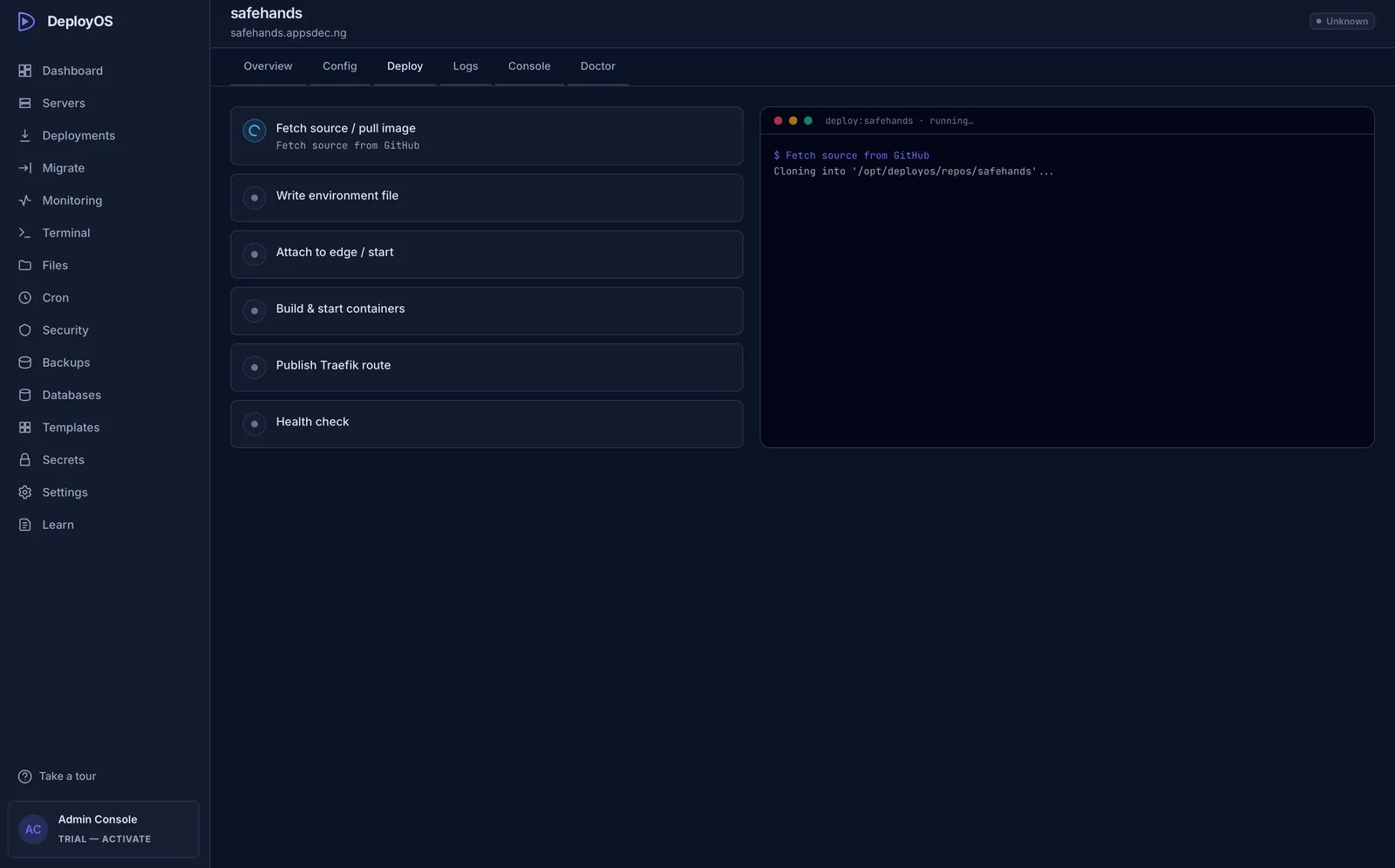Viewport: 1395px width, 868px height.
Task: Open Dashboard via its grid icon
Action: click(25, 71)
